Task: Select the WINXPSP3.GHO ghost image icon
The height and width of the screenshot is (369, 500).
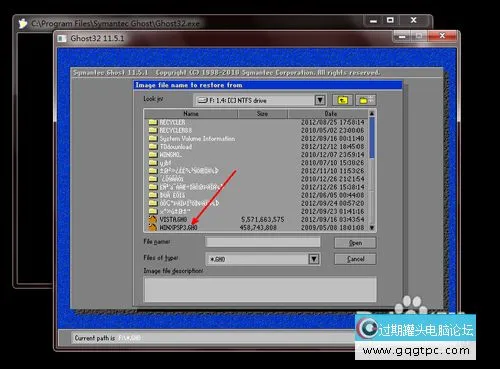Action: pos(153,227)
